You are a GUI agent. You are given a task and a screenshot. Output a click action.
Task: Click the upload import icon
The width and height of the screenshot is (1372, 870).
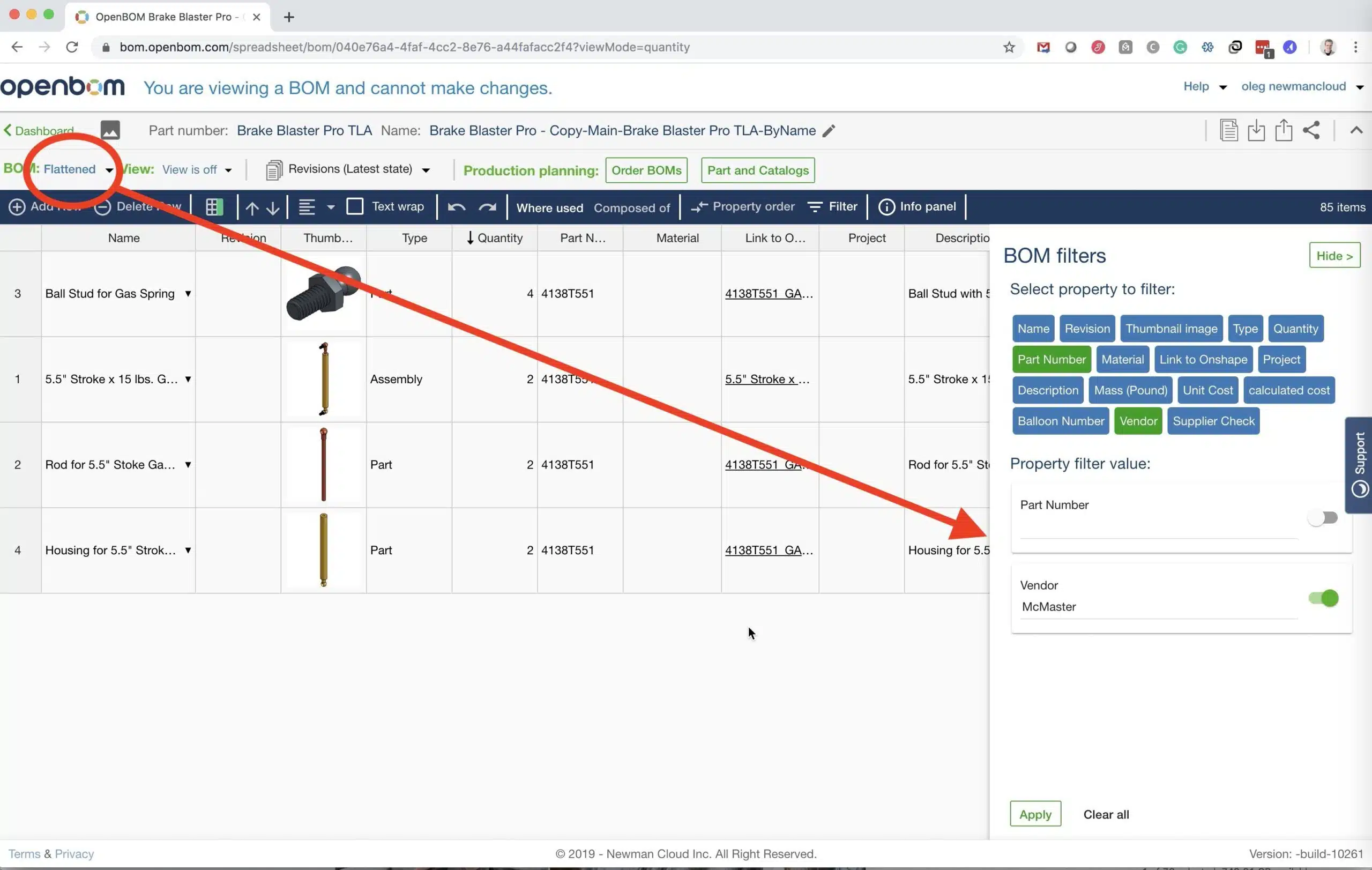coord(1284,130)
